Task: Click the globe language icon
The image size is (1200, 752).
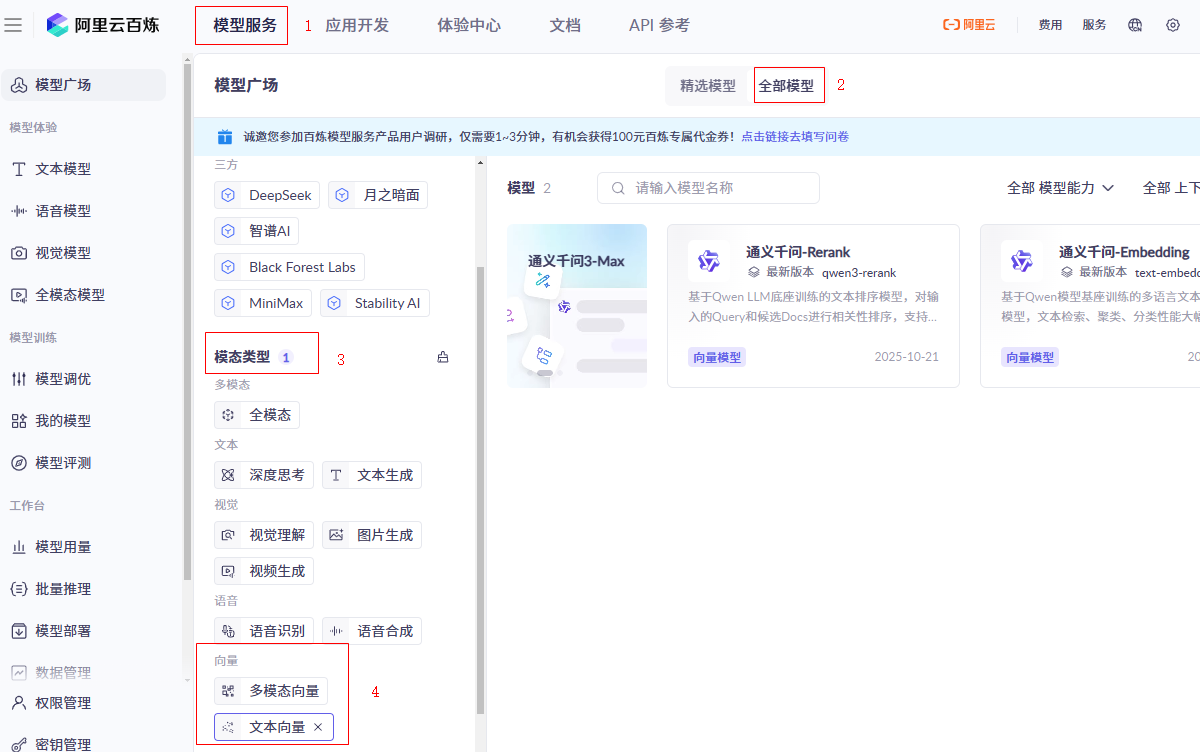Action: [x=1135, y=25]
